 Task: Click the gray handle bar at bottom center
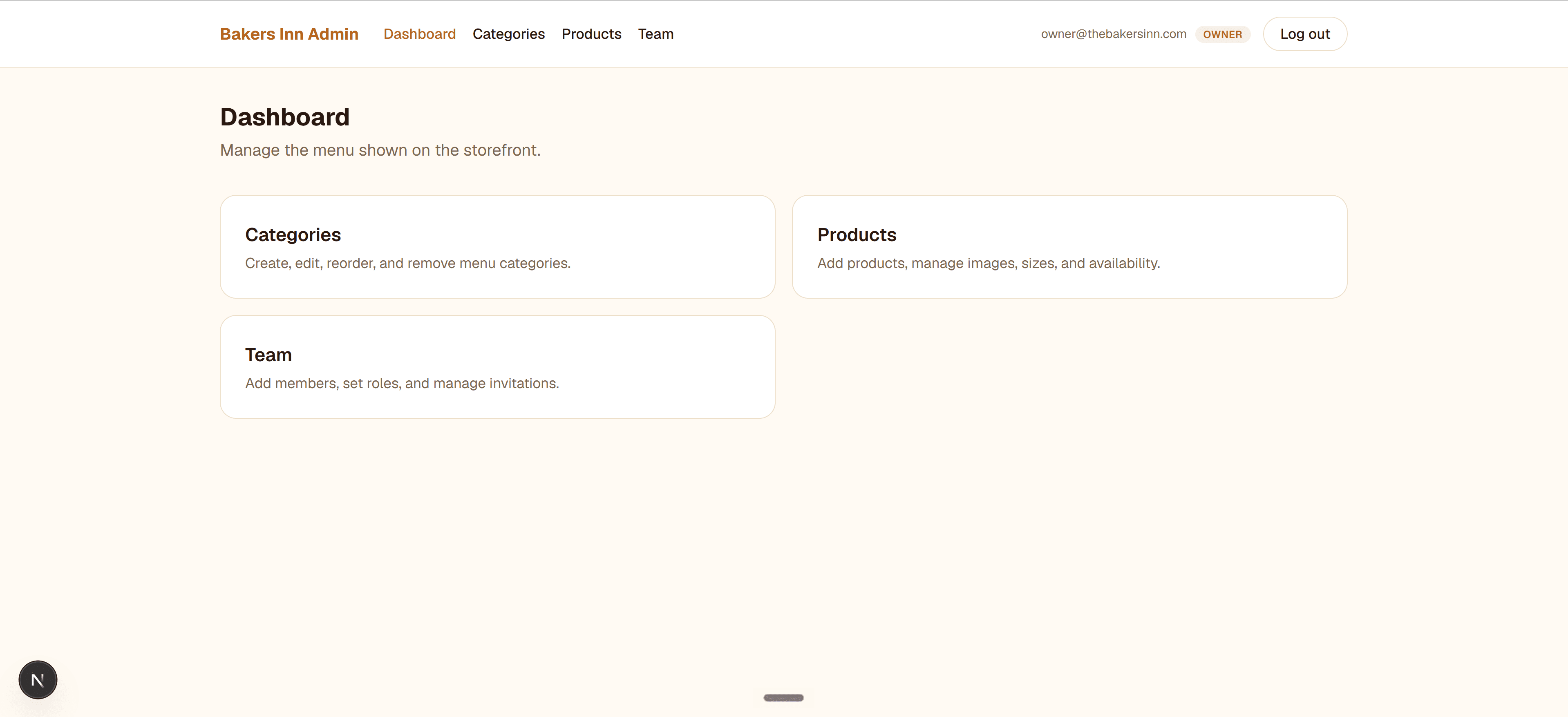tap(783, 697)
